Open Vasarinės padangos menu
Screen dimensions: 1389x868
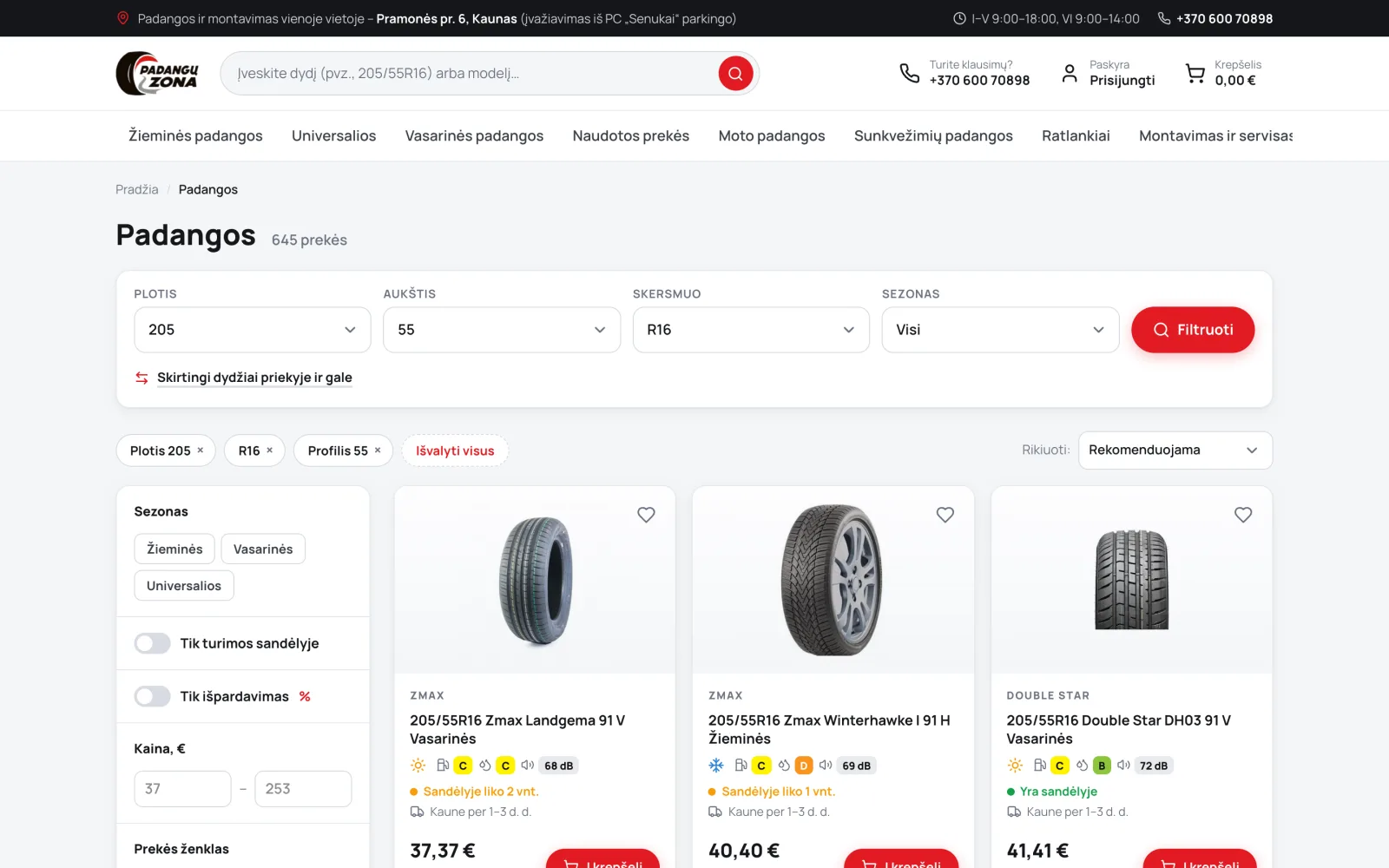[x=474, y=135]
